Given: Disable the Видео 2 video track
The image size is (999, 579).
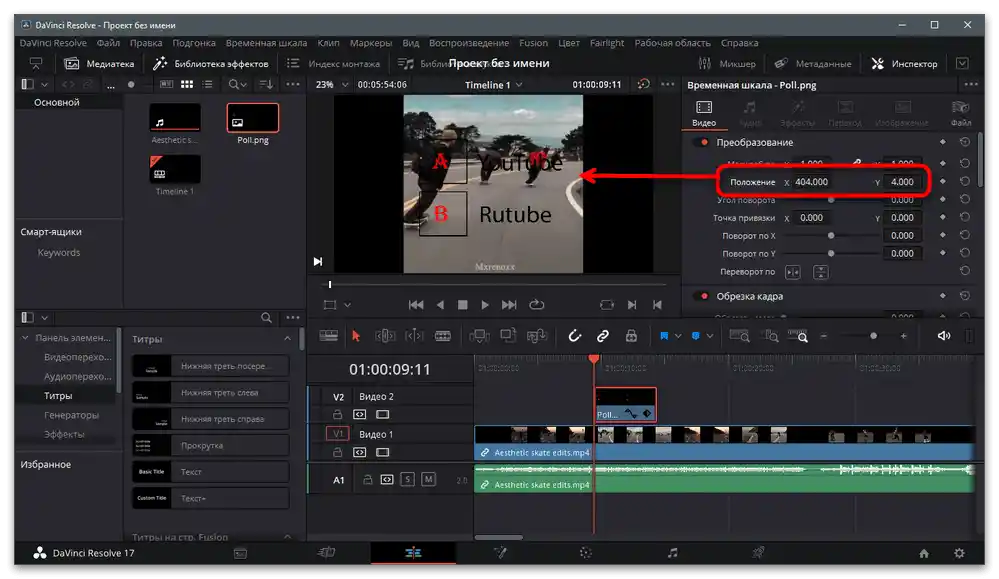Looking at the screenshot, I should (x=382, y=415).
